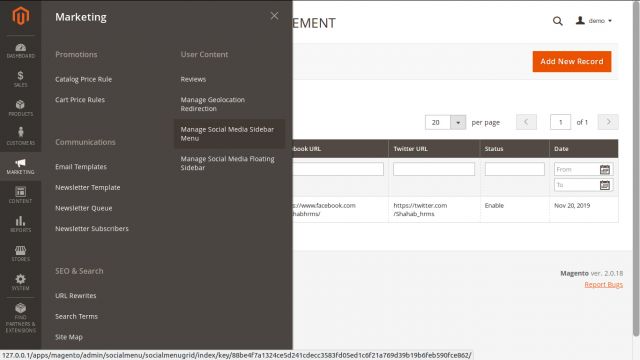Click the vertical page scrollbar
This screenshot has height=360, width=640.
click(636, 169)
